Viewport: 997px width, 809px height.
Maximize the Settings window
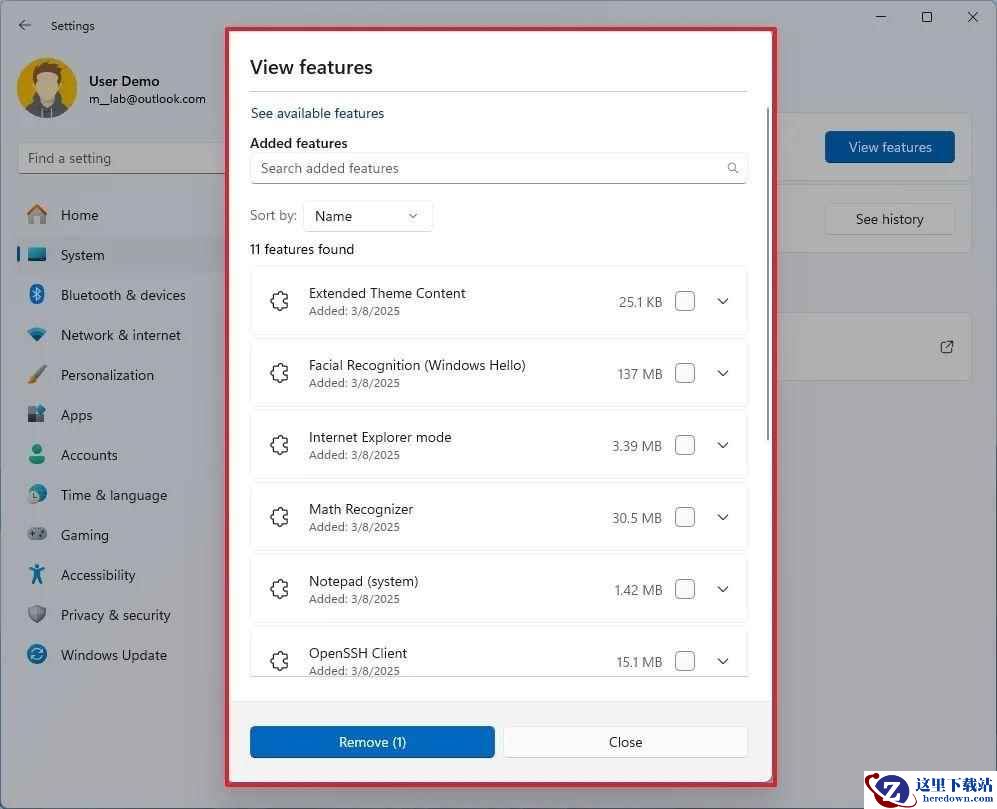[927, 17]
